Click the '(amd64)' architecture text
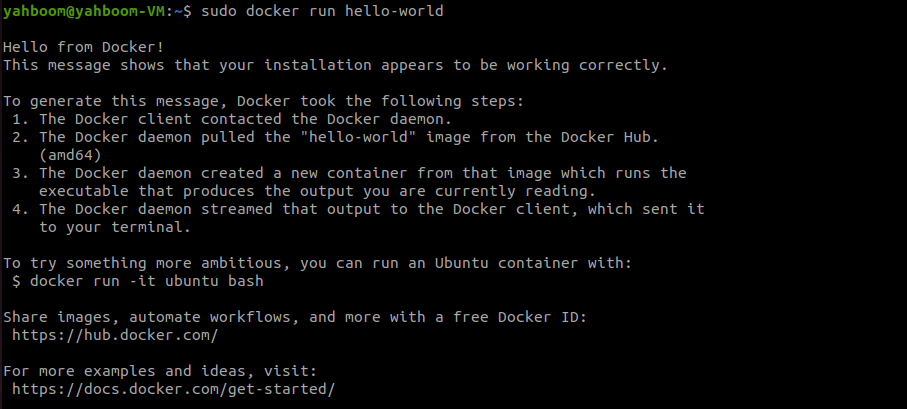This screenshot has height=409, width=907. tap(70, 155)
